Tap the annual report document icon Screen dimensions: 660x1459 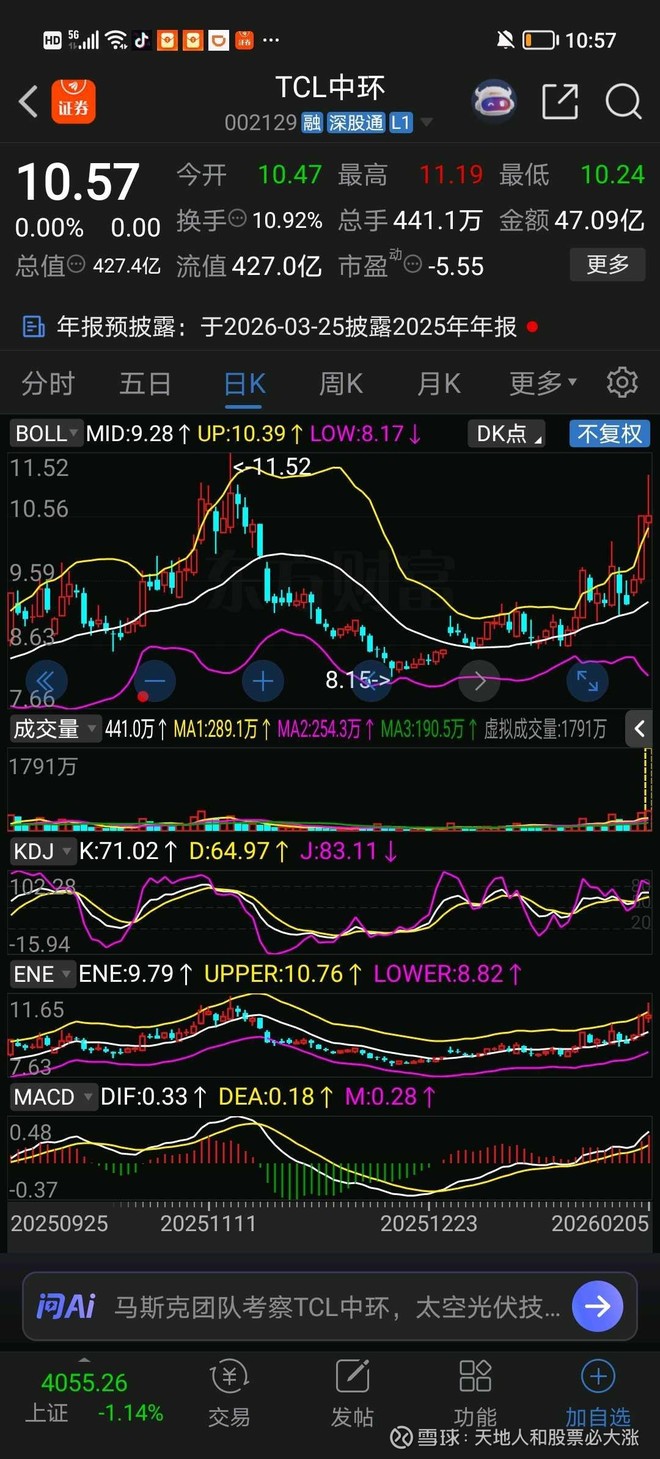click(x=33, y=326)
